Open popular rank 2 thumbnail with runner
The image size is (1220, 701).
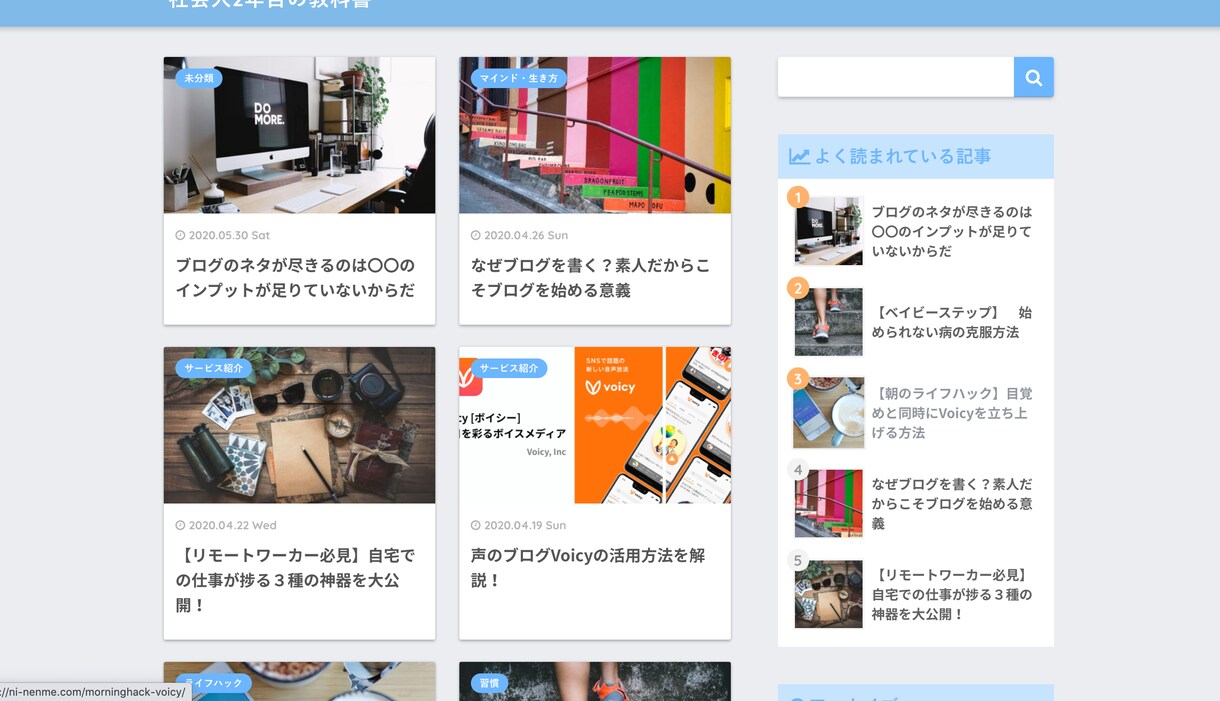828,322
